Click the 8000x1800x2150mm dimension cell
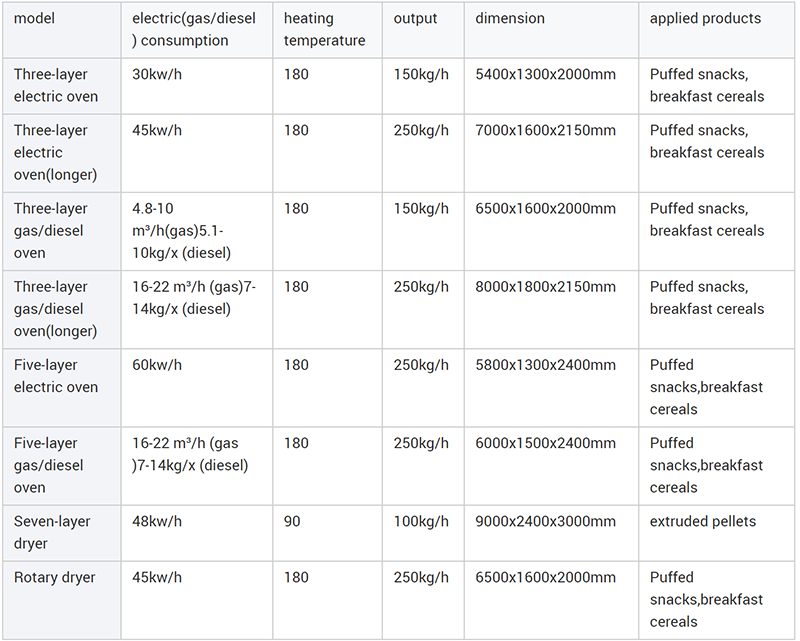This screenshot has height=641, width=800. pyautogui.click(x=551, y=309)
